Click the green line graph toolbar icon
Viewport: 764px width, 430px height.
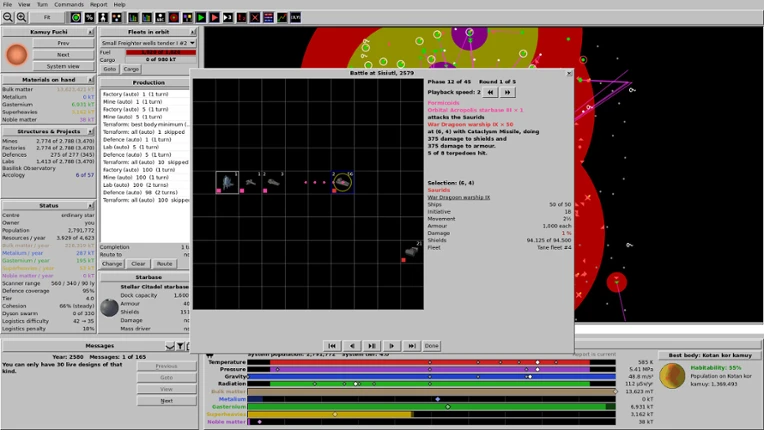coord(282,18)
